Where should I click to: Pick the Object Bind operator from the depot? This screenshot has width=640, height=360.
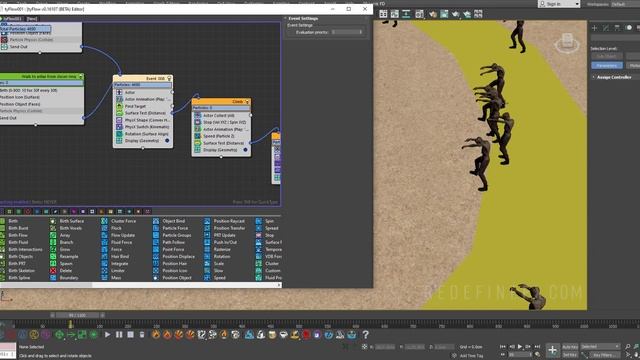(169, 221)
